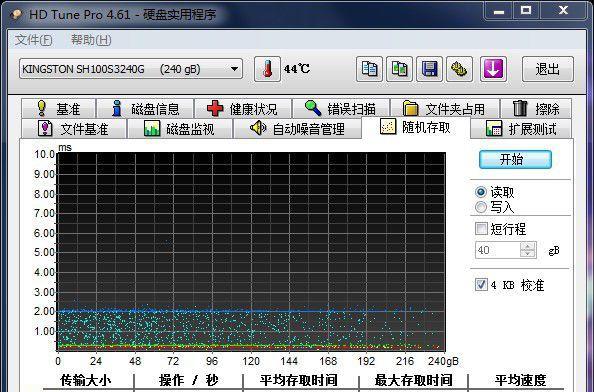
Task: Click the 44℃ temperature reading
Action: click(297, 69)
